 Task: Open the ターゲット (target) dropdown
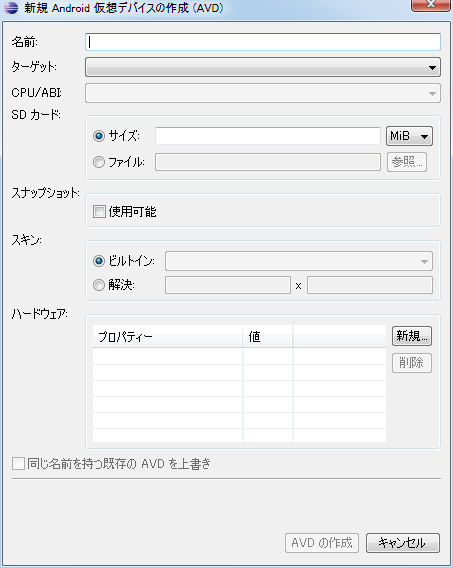point(263,67)
